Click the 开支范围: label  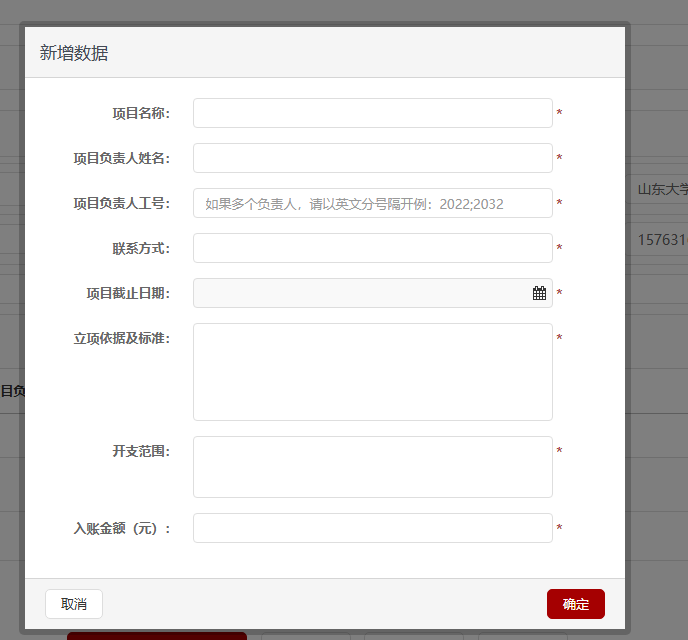(x=141, y=451)
